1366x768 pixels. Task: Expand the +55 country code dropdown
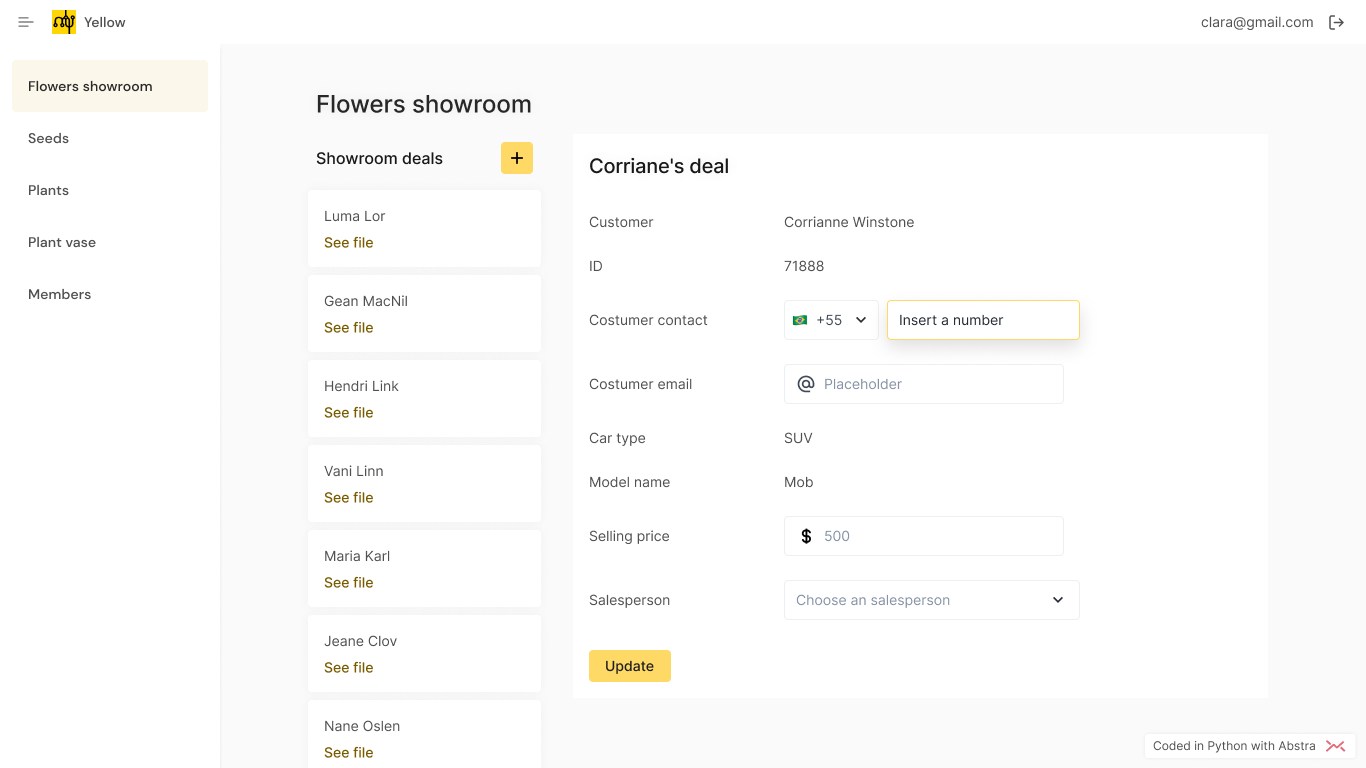(860, 320)
